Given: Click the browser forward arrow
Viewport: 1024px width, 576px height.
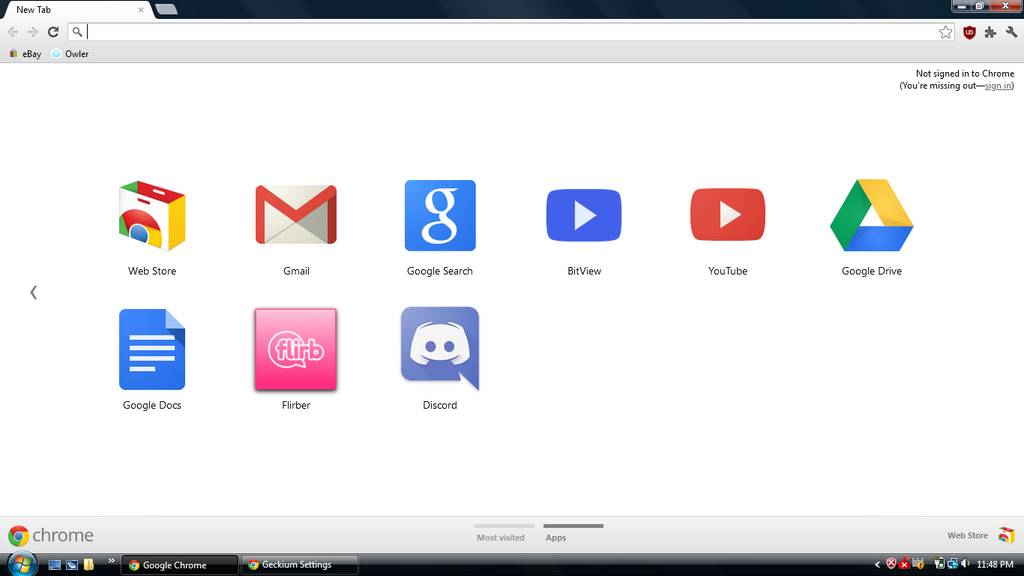Looking at the screenshot, I should click(x=33, y=31).
